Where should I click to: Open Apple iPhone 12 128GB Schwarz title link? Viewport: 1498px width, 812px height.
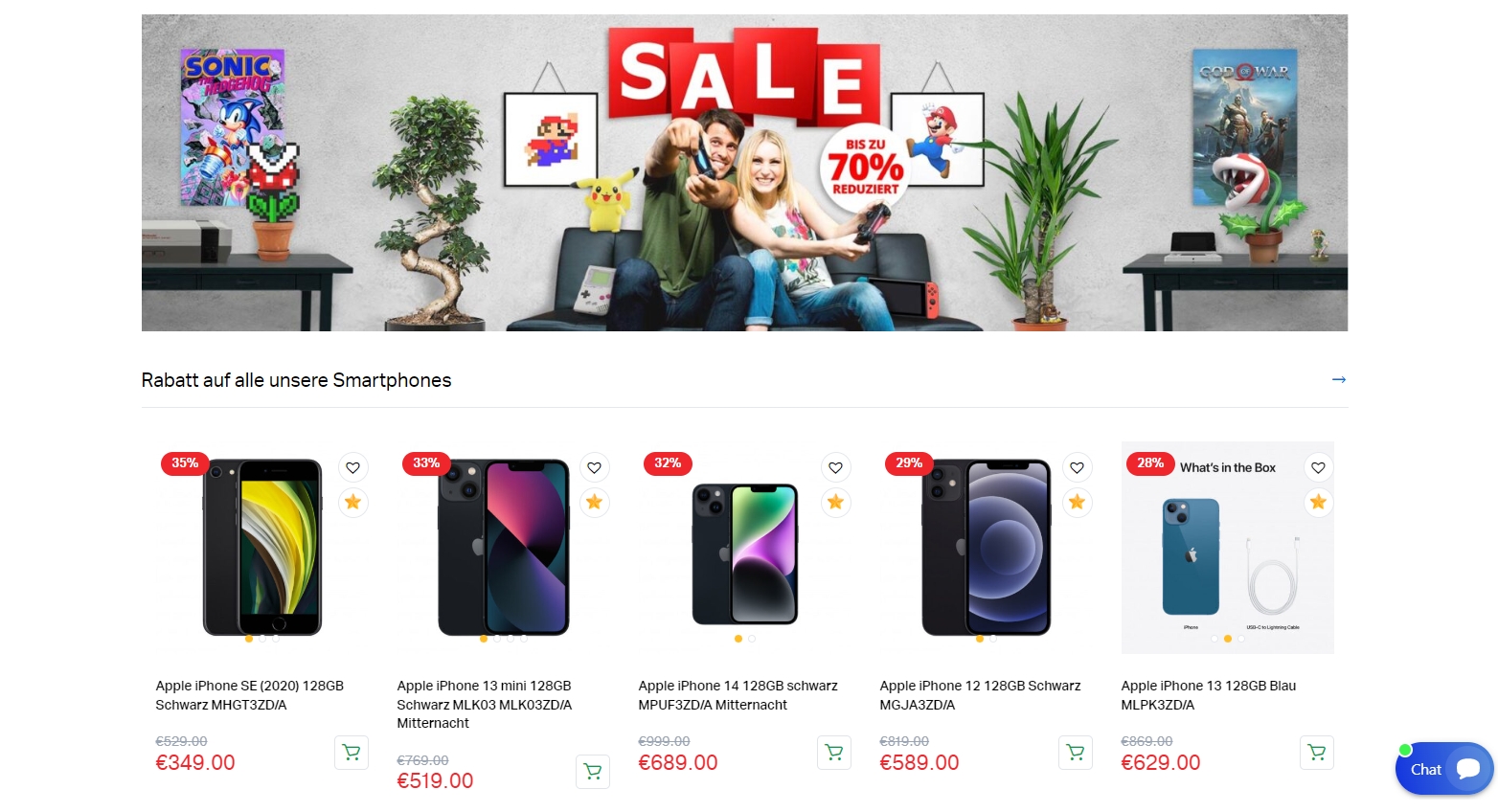click(x=980, y=695)
